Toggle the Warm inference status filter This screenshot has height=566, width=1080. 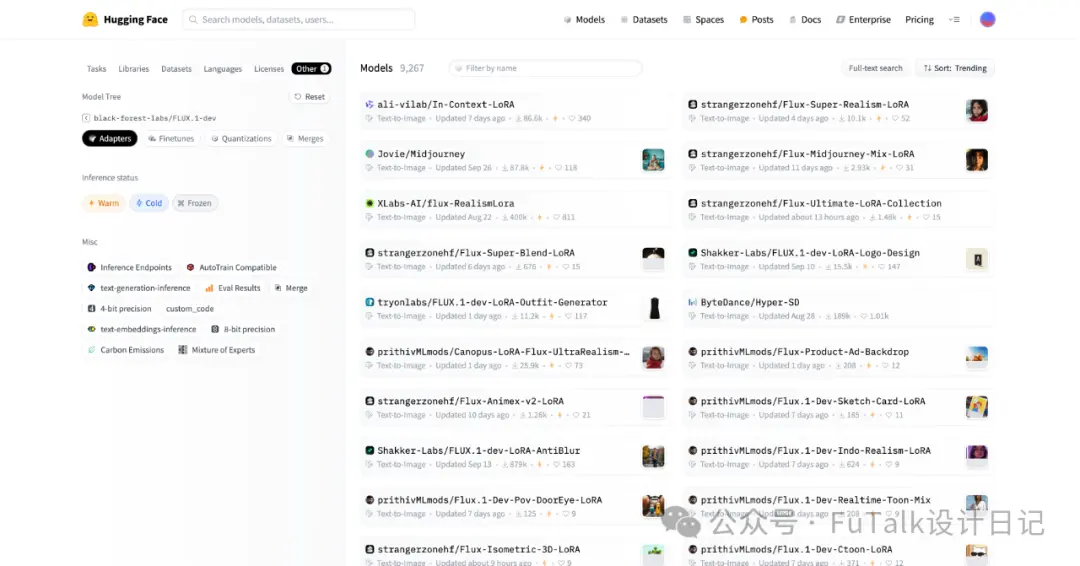tap(103, 203)
